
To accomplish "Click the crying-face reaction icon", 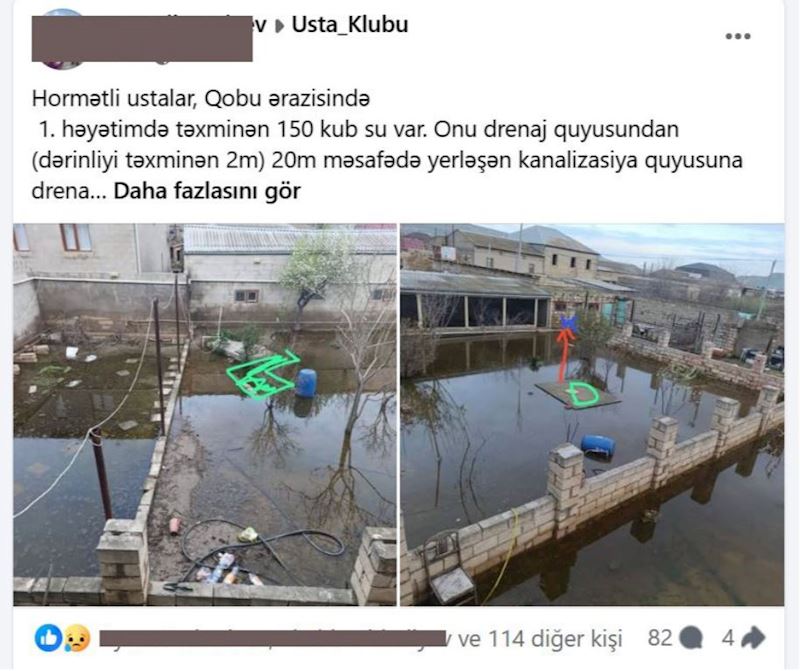I will (77, 638).
